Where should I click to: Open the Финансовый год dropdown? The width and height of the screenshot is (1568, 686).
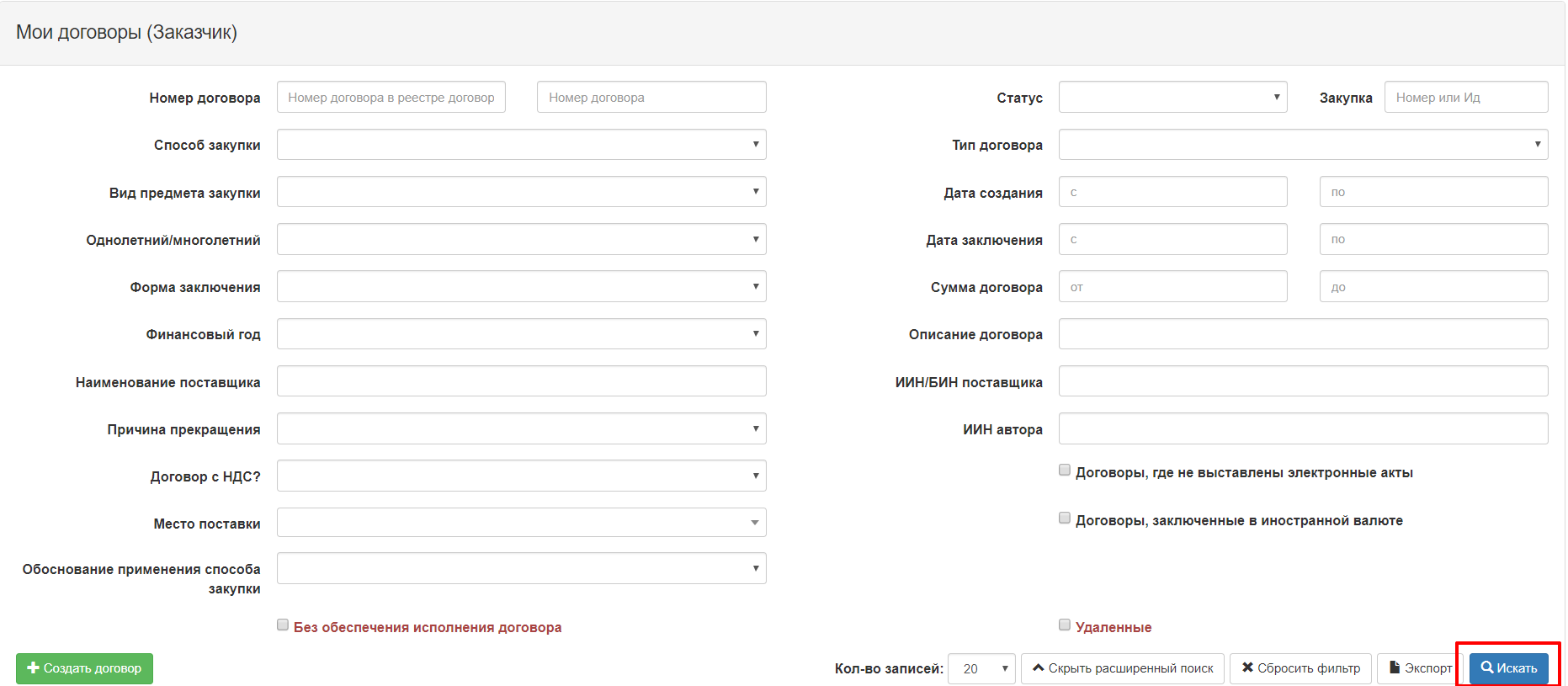click(x=521, y=334)
